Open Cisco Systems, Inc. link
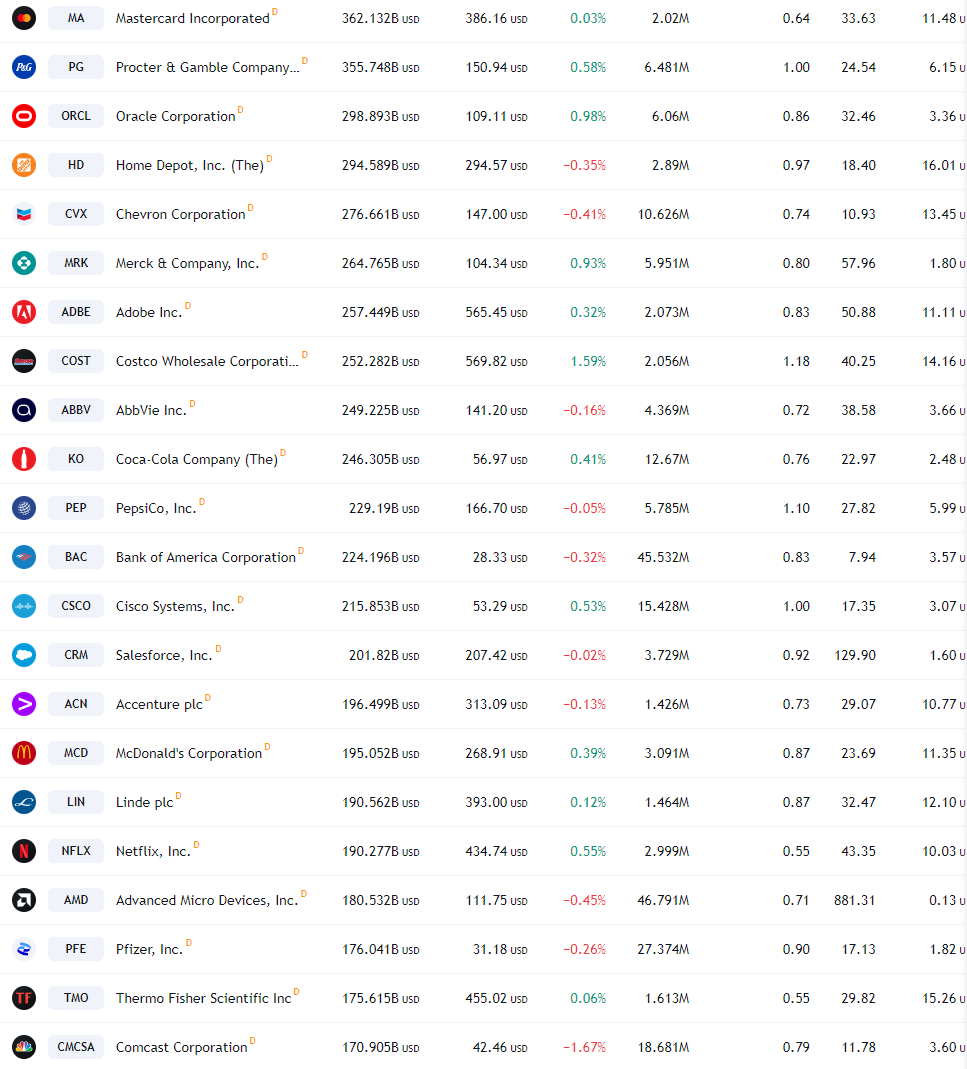The height and width of the screenshot is (1069, 967). 175,607
